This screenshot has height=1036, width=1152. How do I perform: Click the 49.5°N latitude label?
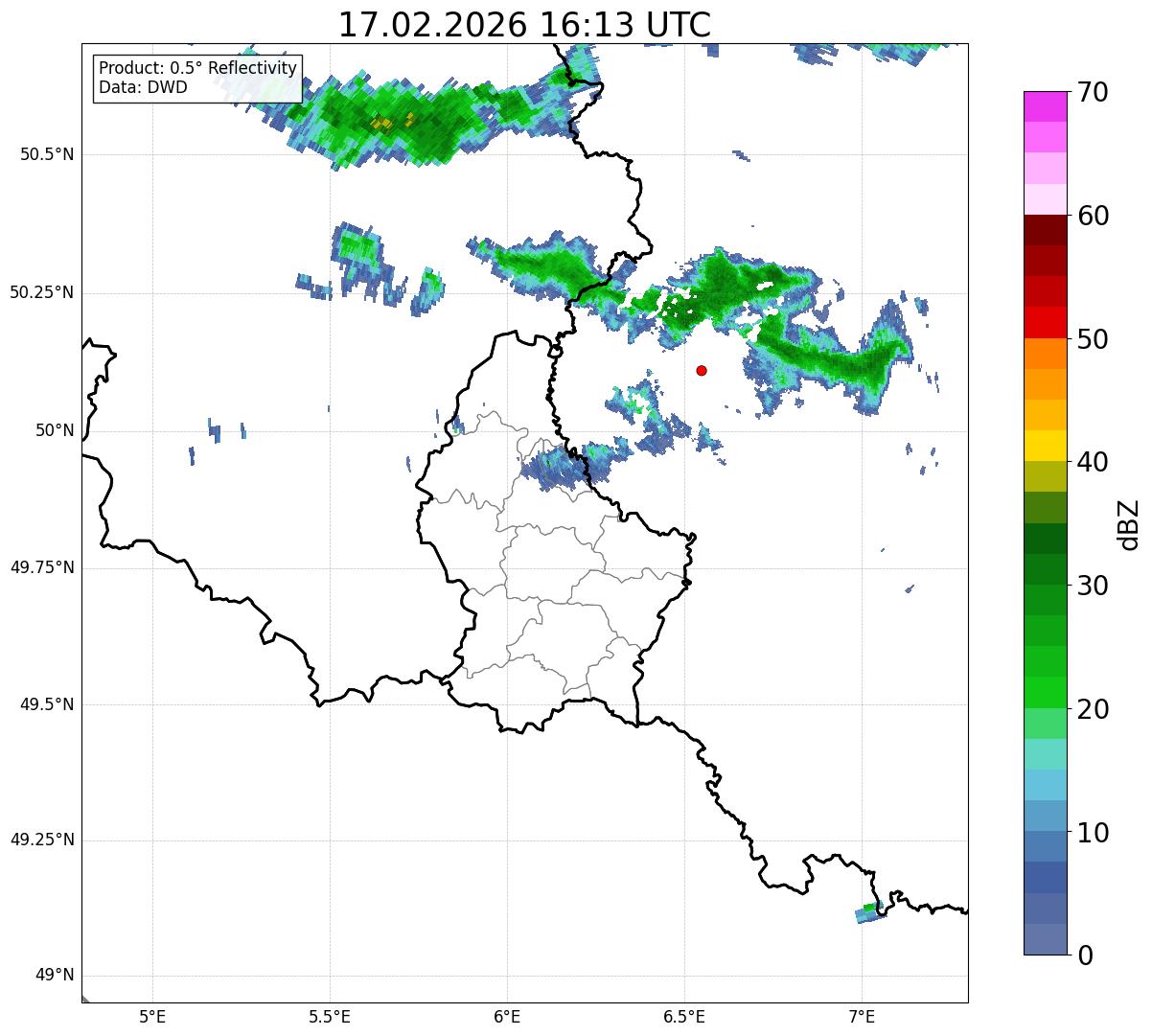click(46, 704)
